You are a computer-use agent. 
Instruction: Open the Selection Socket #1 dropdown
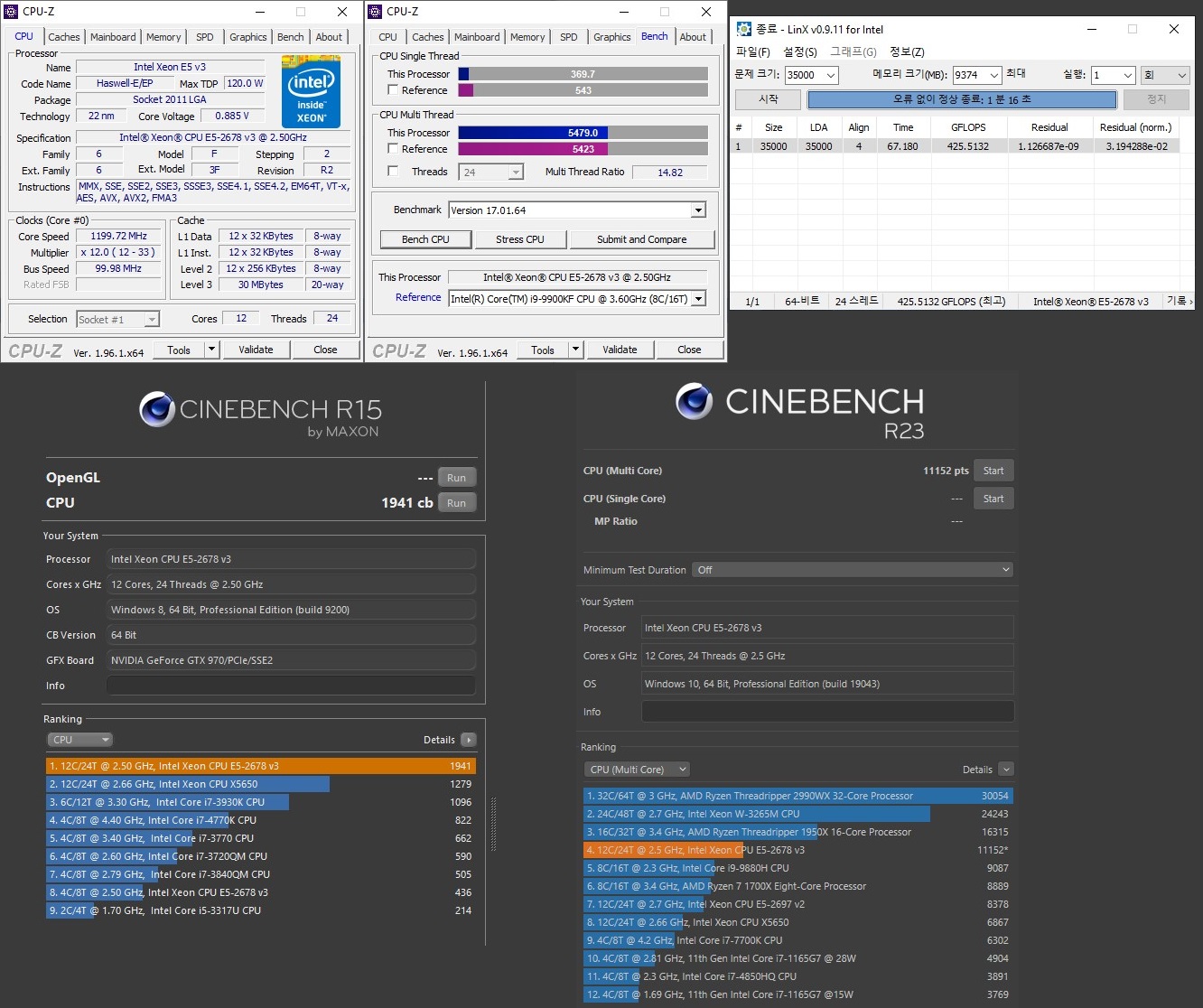(x=117, y=319)
